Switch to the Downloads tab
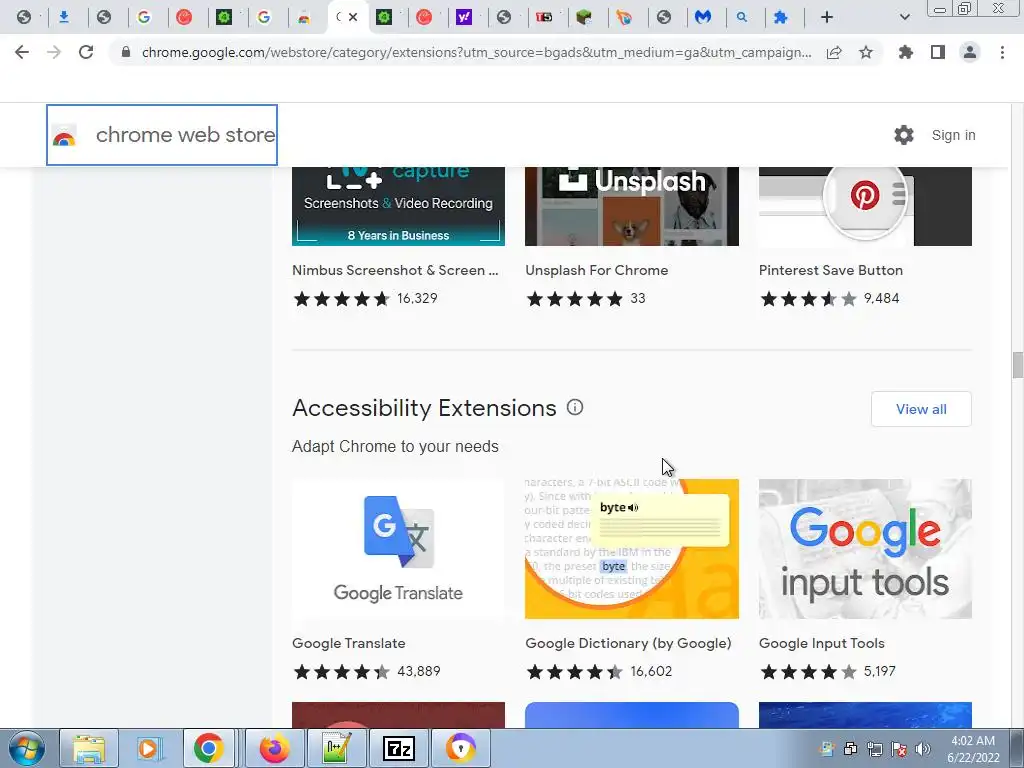This screenshot has height=768, width=1024. (x=64, y=18)
